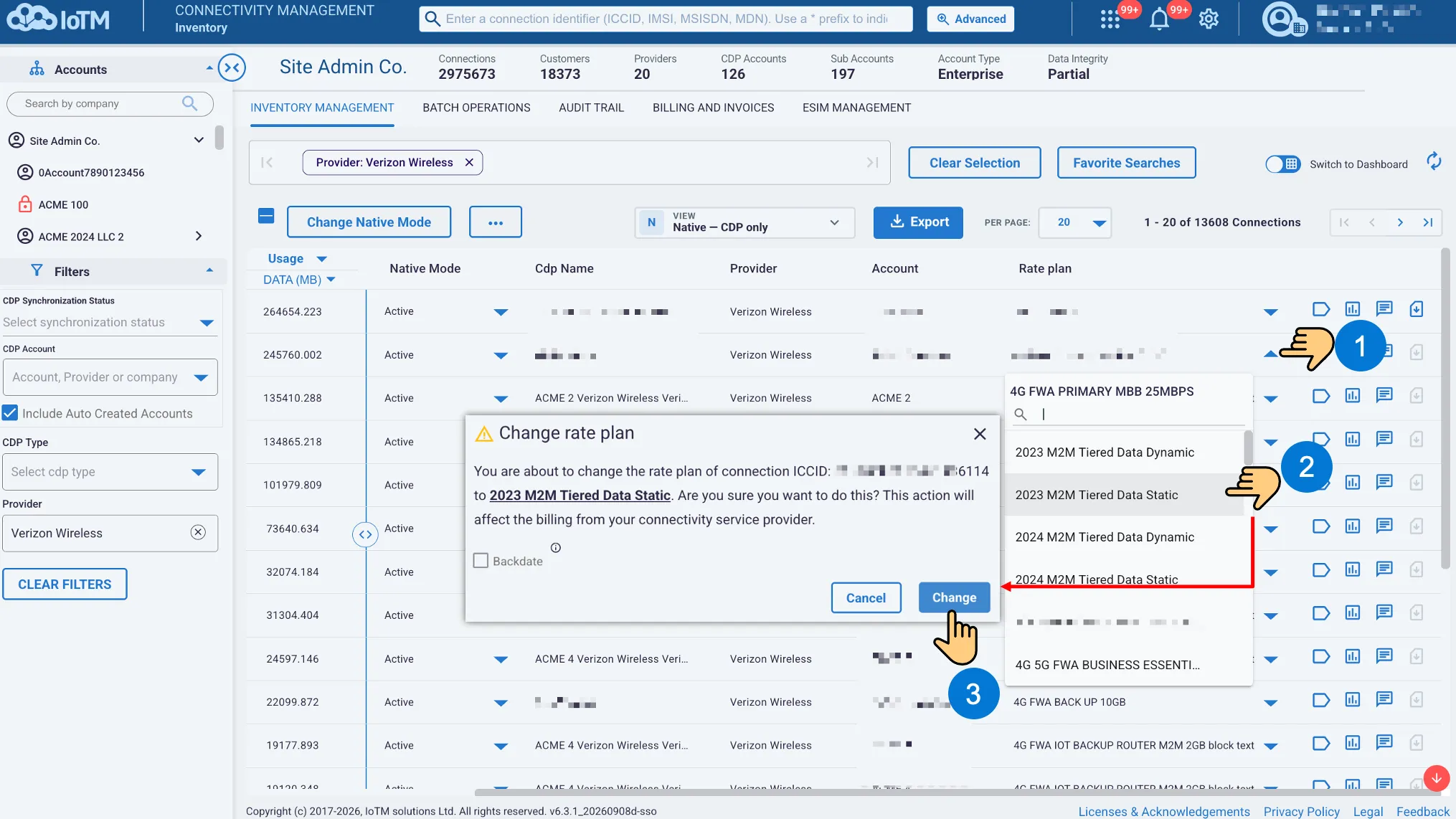Expand the Site Admin Co. account tree
Image resolution: width=1456 pixels, height=819 pixels.
(199, 140)
